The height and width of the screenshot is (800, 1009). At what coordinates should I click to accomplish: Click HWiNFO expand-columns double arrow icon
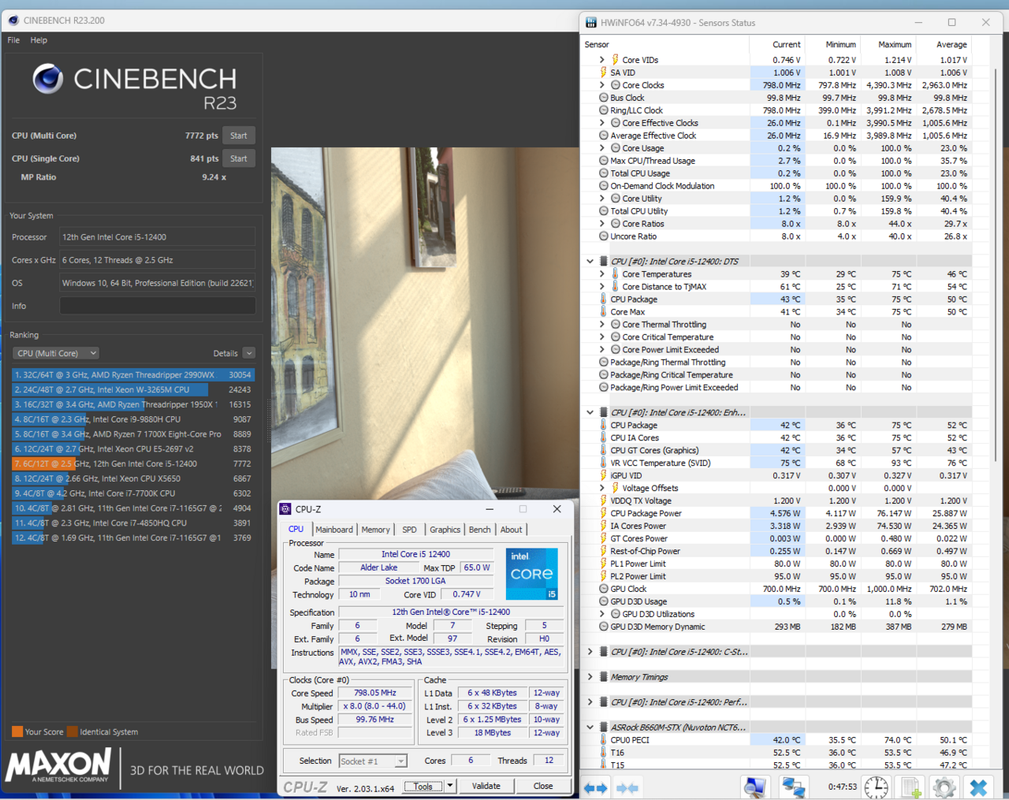(597, 787)
